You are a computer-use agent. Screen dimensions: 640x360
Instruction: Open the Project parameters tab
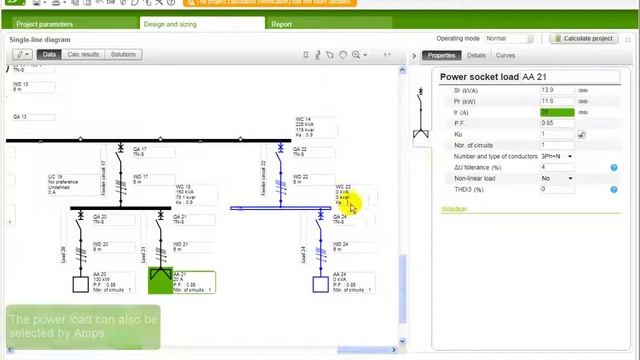75,24
